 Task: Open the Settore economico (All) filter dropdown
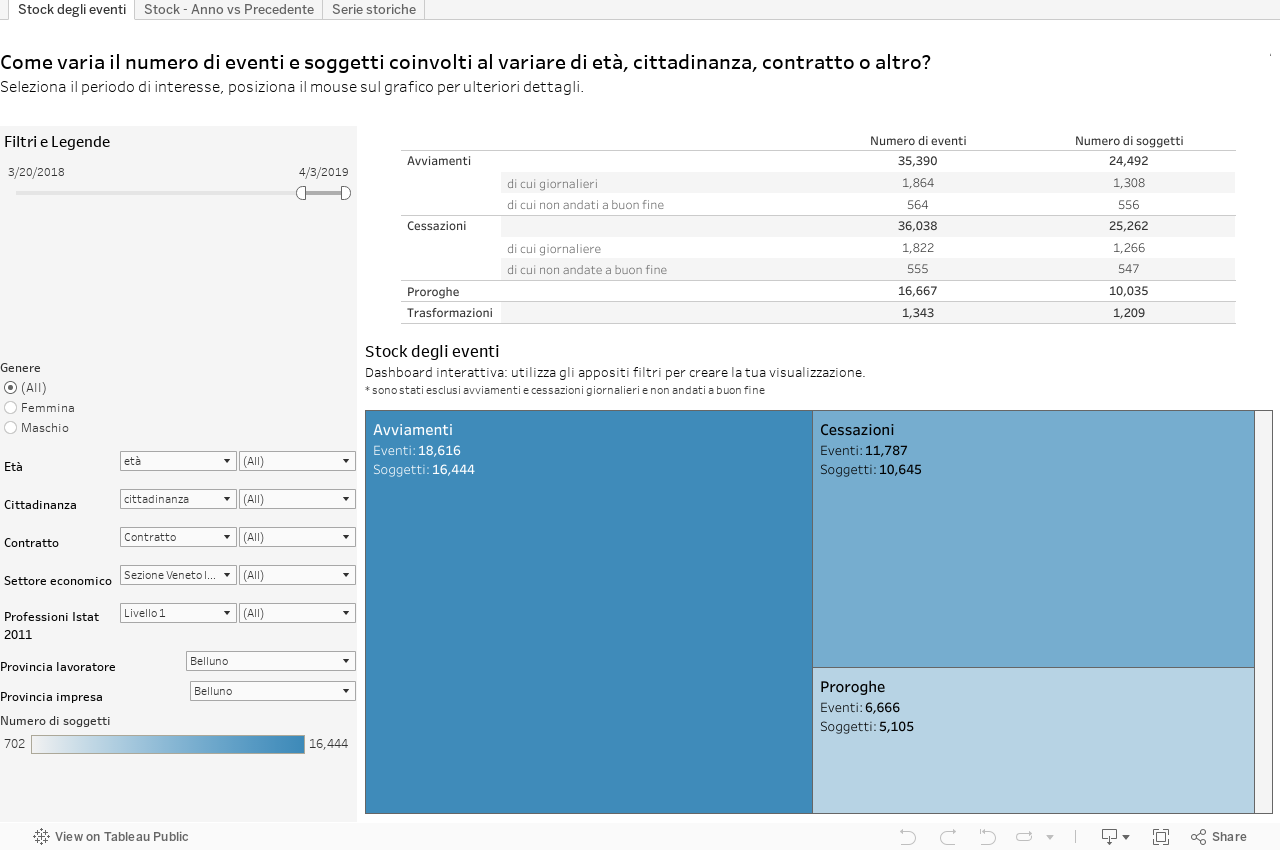tap(297, 575)
